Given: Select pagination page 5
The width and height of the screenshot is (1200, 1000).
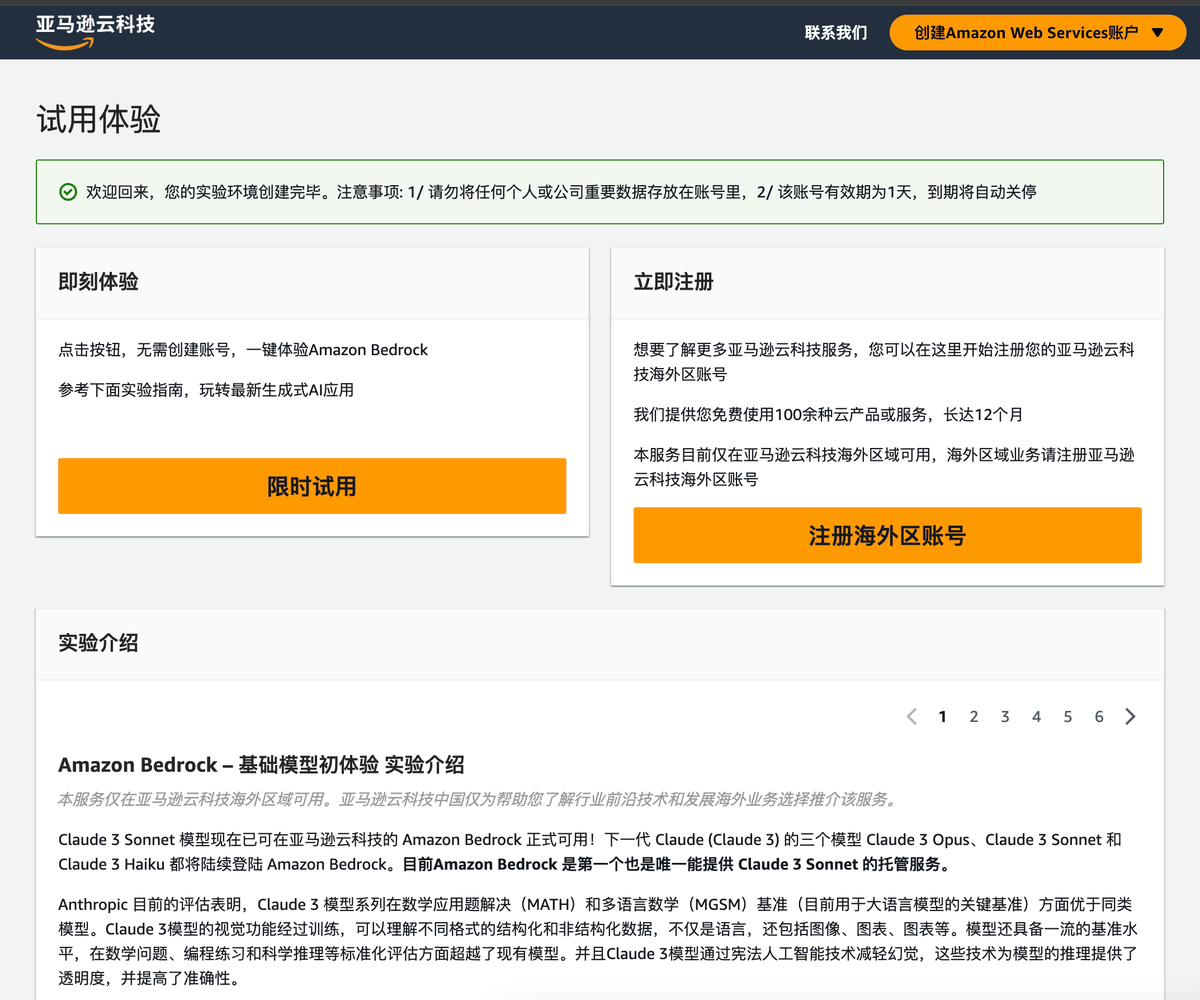Looking at the screenshot, I should coord(1068,716).
